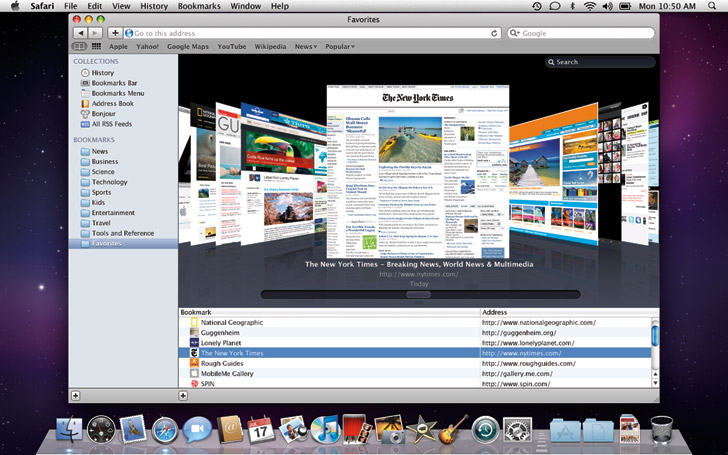
Task: Select the MobileMe Gallery bookmark row
Action: point(415,373)
